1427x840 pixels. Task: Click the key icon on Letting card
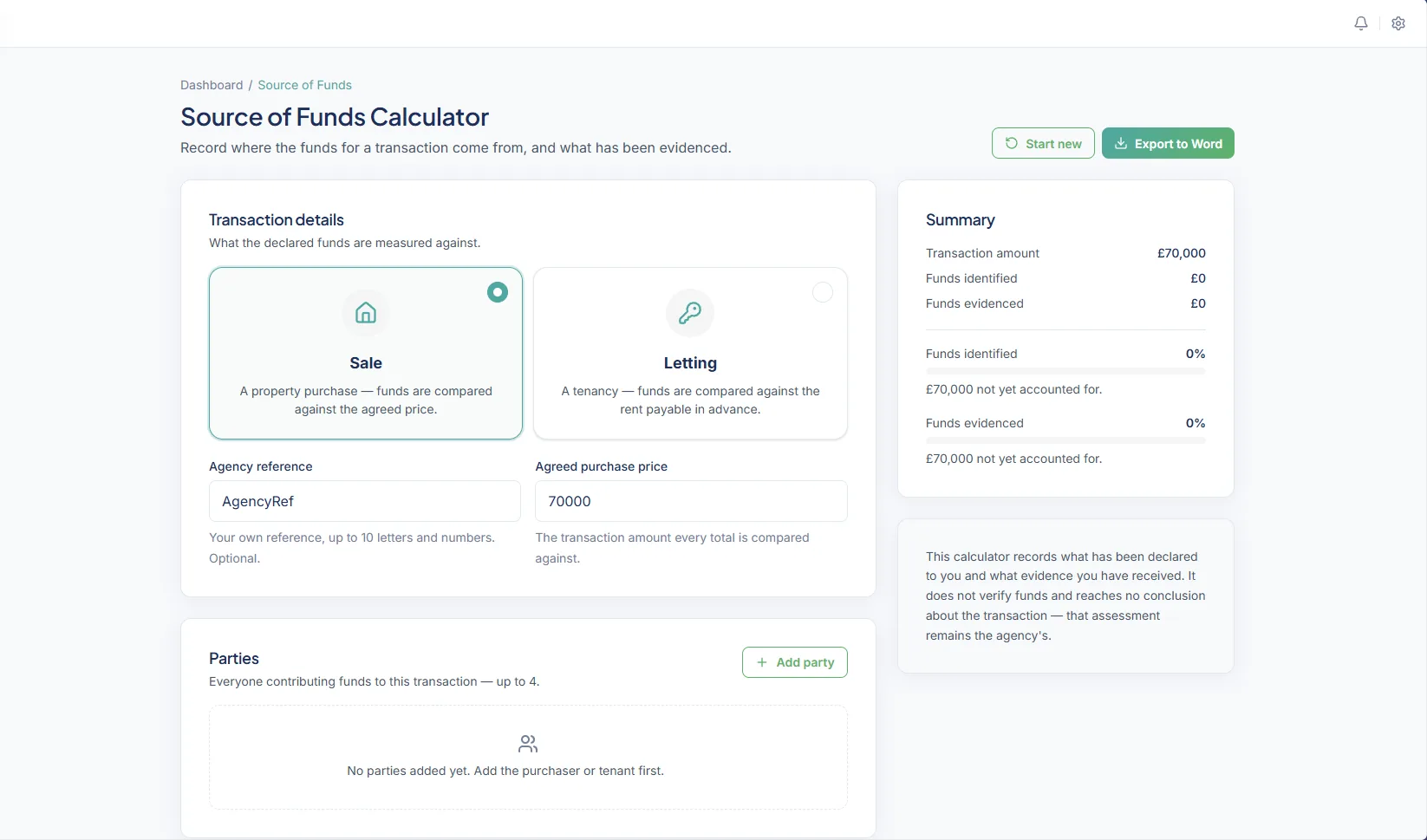point(690,313)
